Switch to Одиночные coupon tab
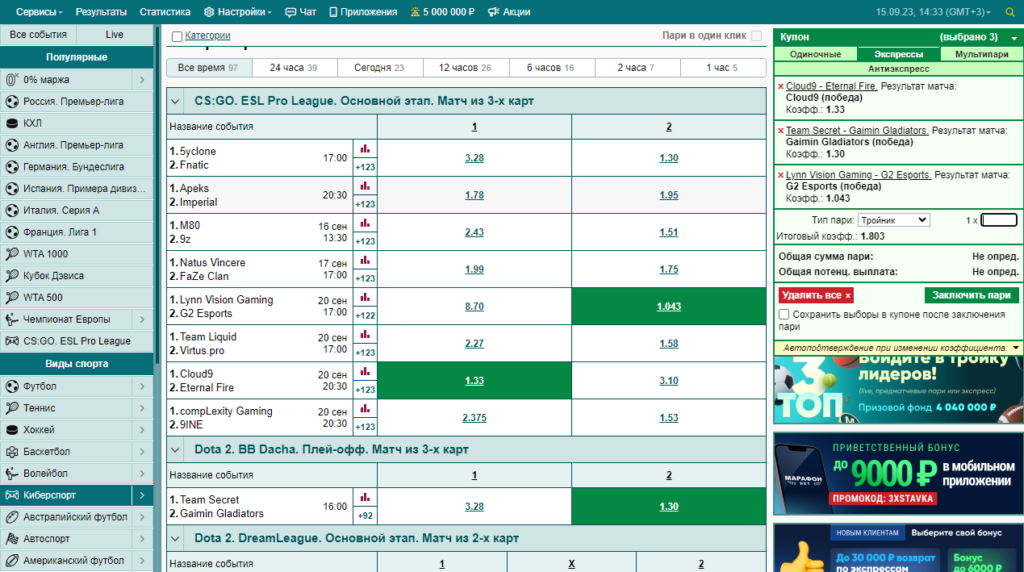The width and height of the screenshot is (1024, 572). coord(815,54)
